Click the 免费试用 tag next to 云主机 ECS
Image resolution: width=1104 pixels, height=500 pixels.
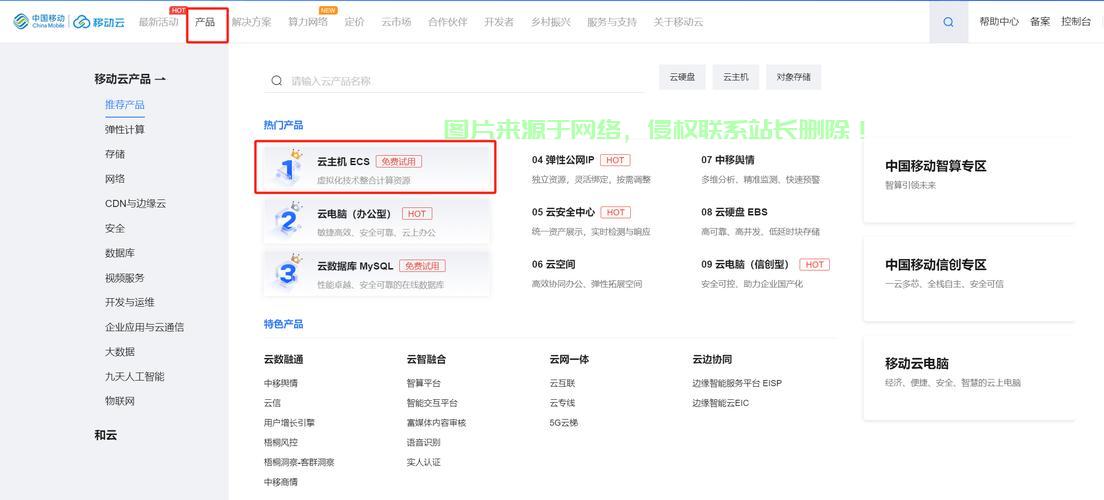399,161
